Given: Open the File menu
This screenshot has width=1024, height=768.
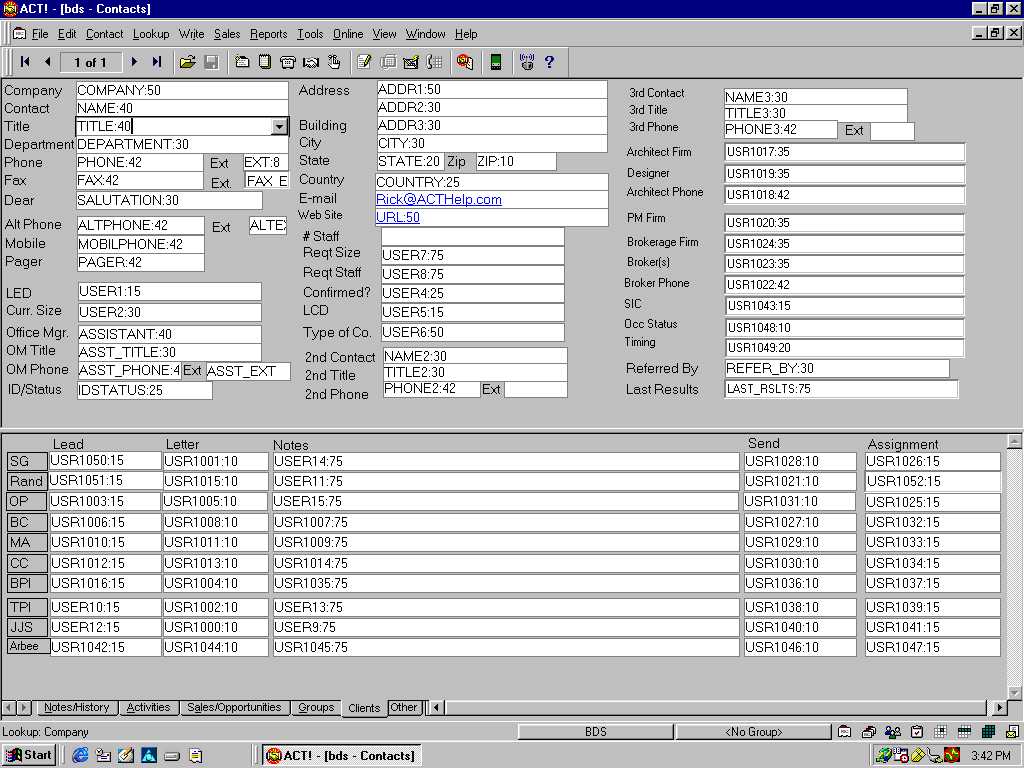Looking at the screenshot, I should 40,34.
